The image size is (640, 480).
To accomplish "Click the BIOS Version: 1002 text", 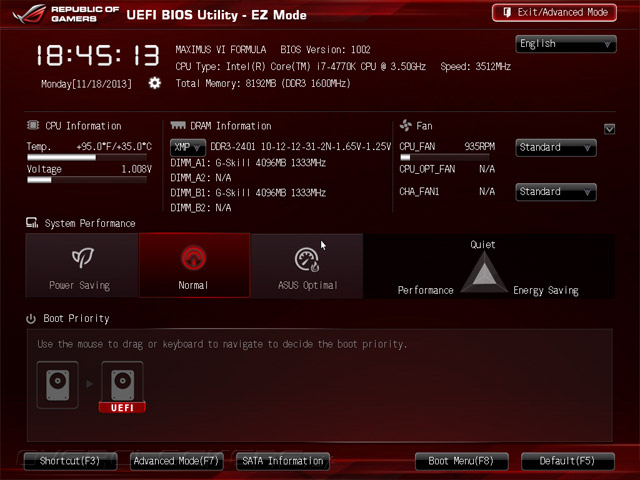I will pyautogui.click(x=325, y=50).
